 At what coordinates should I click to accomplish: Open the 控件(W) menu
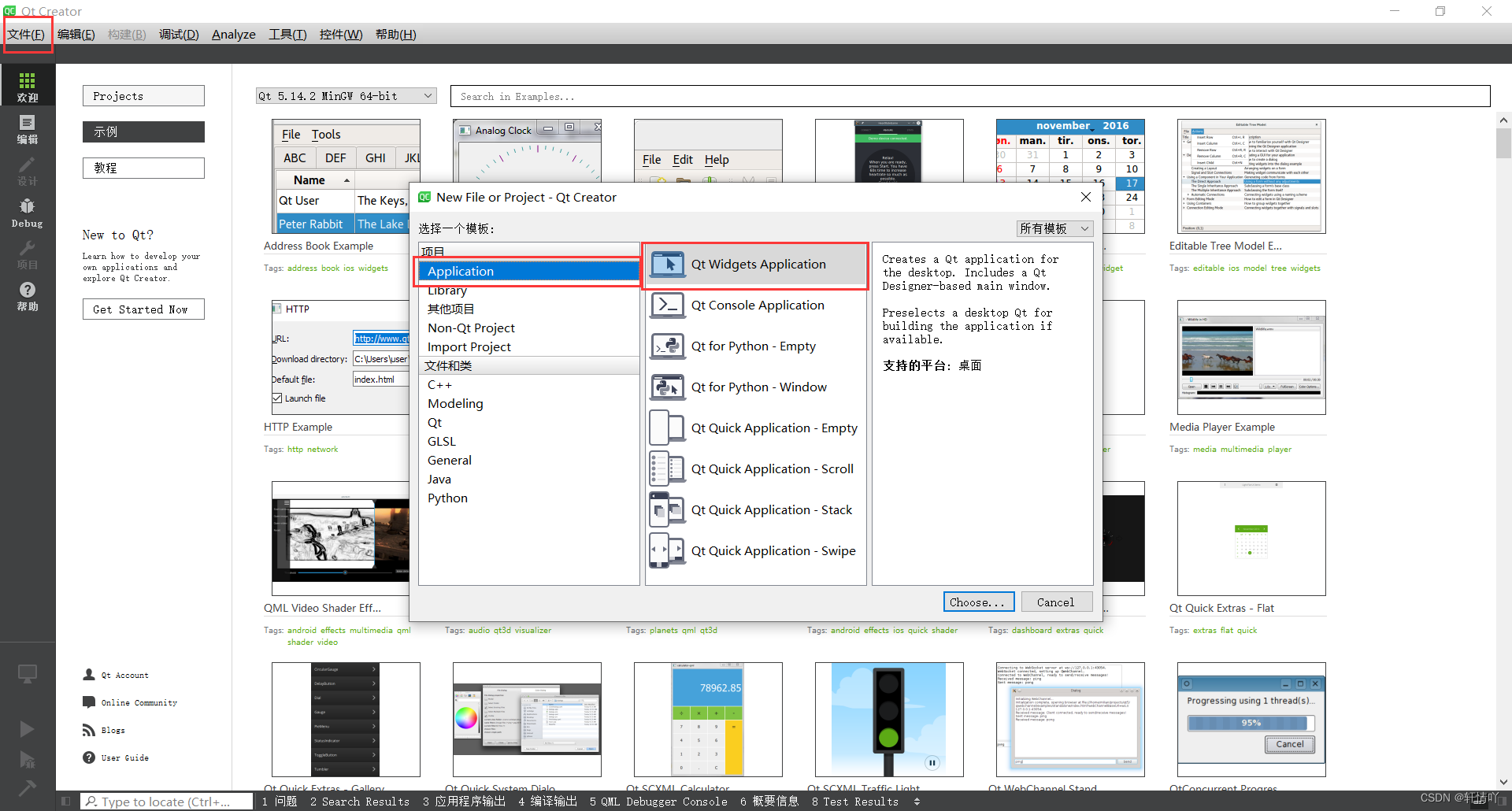point(341,35)
